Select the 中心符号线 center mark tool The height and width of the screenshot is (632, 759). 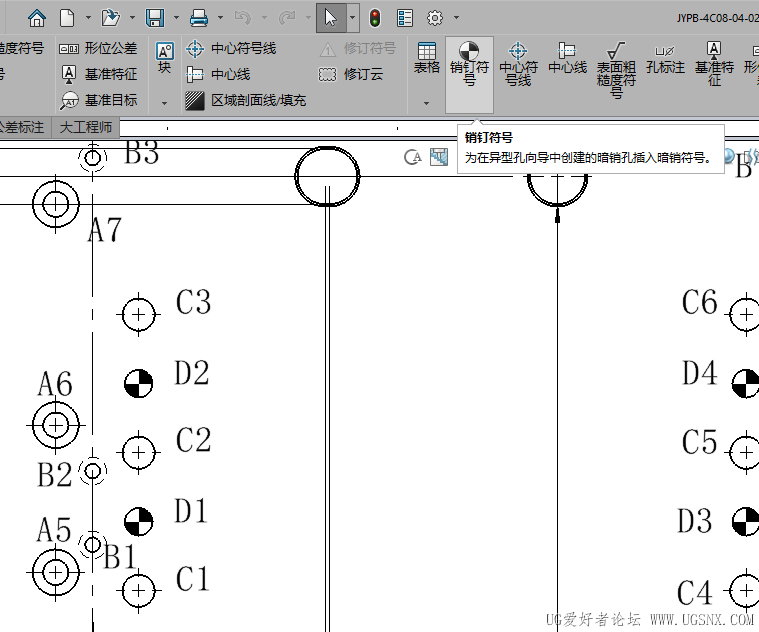click(x=231, y=48)
